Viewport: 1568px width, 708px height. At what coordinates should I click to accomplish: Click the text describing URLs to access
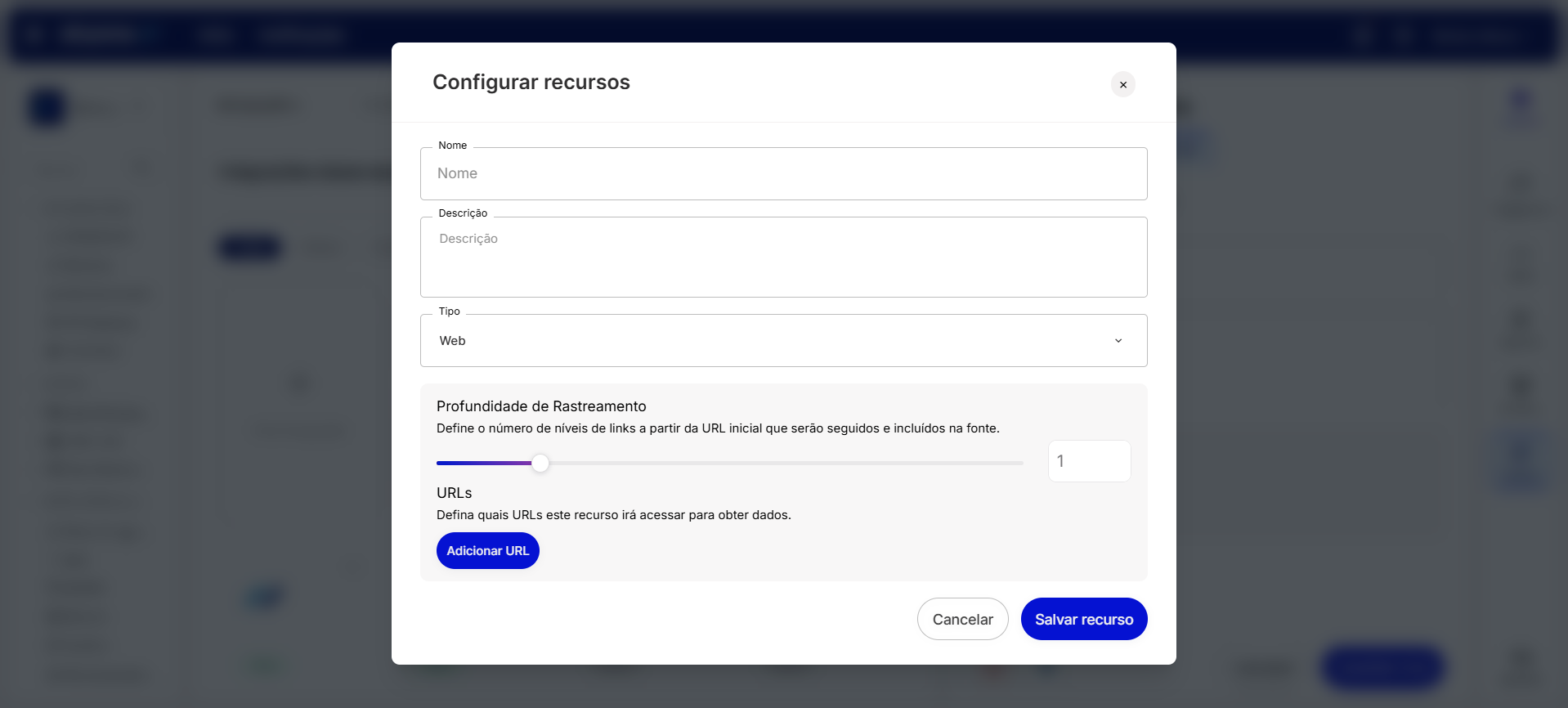[613, 515]
